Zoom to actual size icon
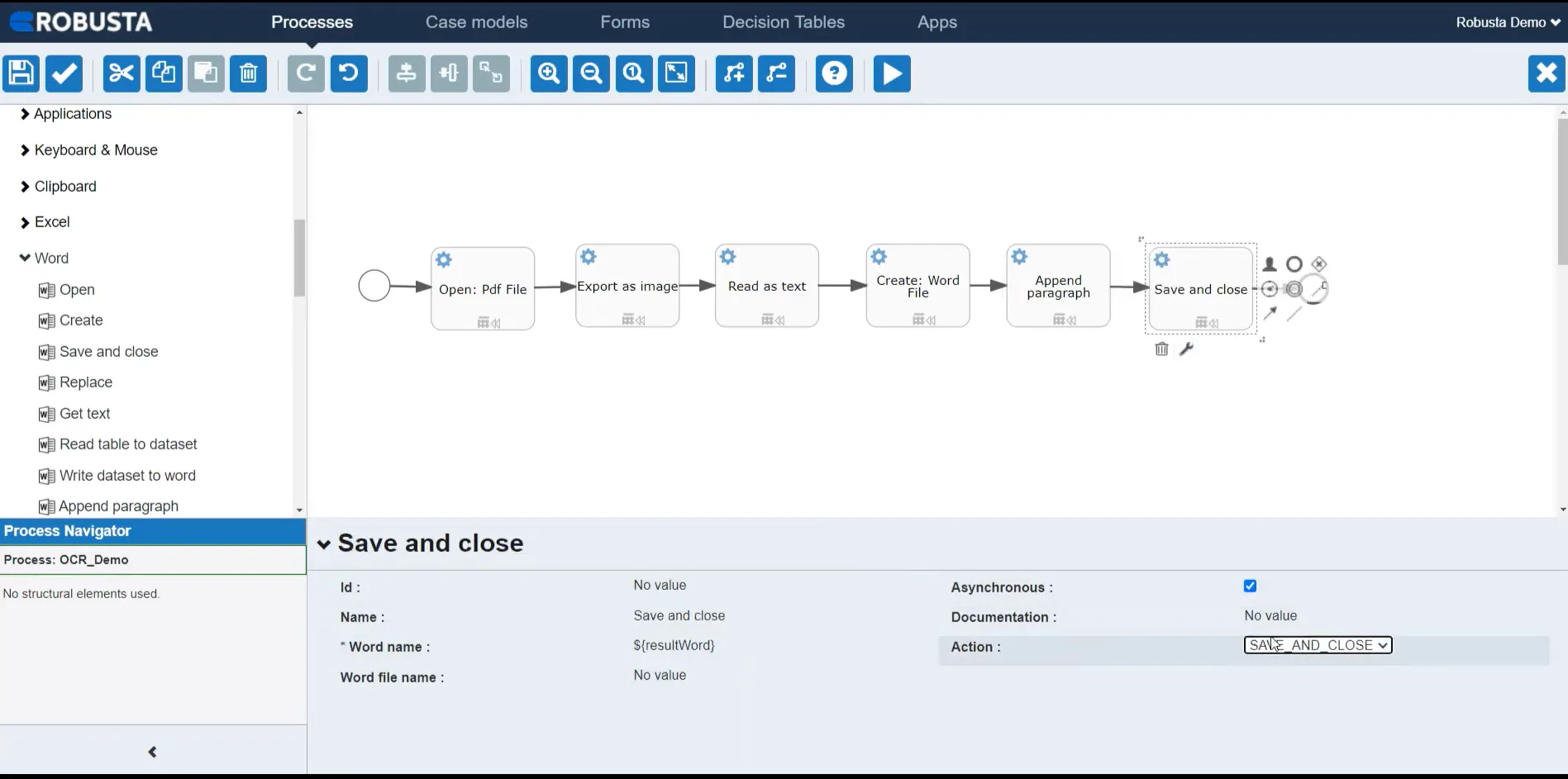The width and height of the screenshot is (1568, 779). (x=634, y=74)
